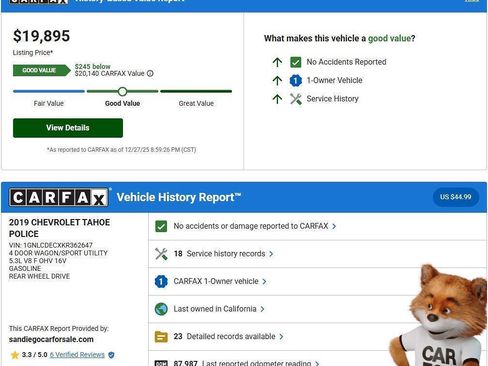Click the GOOD VALUE green badge
This screenshot has height=366, width=488.
tap(42, 70)
